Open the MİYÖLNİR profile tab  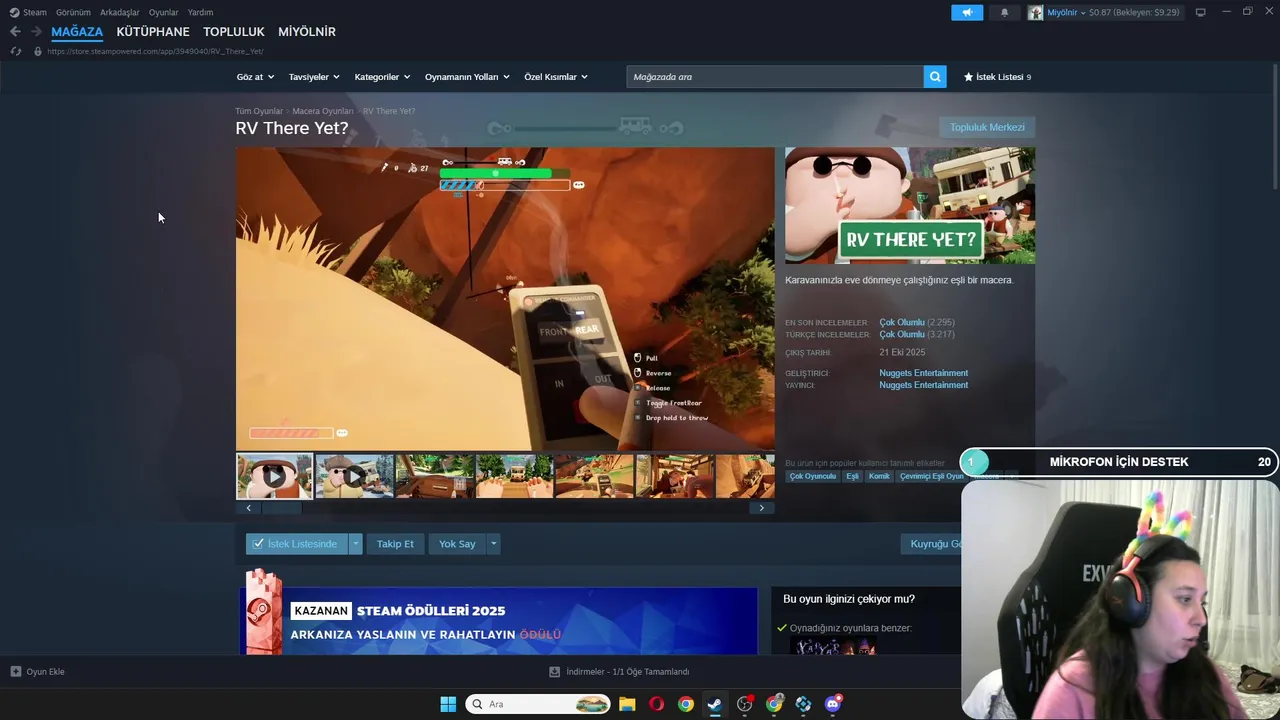point(307,32)
